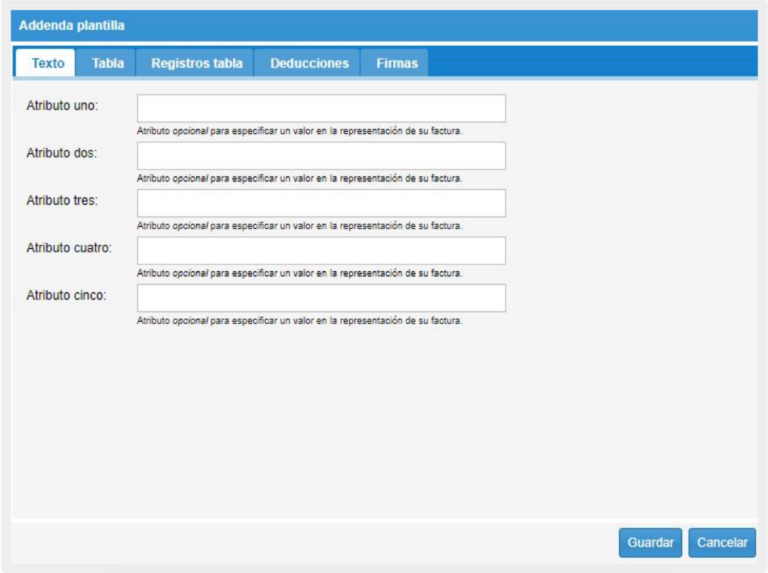Click the hint text under Atributo uno field
Image resolution: width=768 pixels, height=573 pixels.
point(299,131)
